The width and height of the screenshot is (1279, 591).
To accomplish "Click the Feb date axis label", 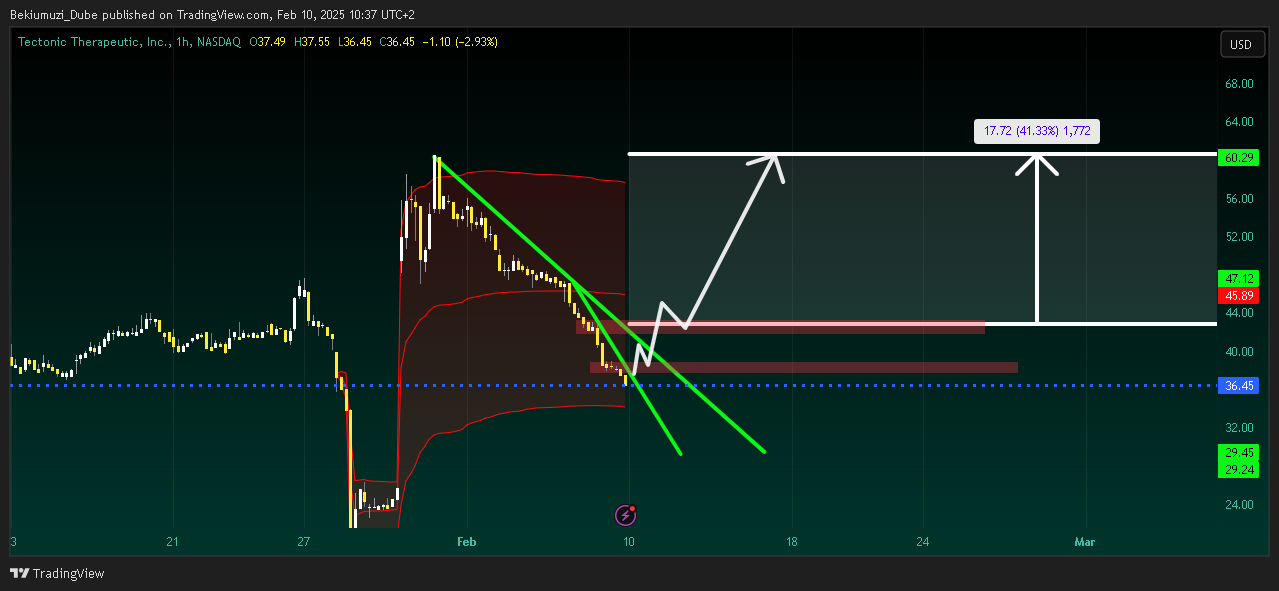I will coord(466,542).
